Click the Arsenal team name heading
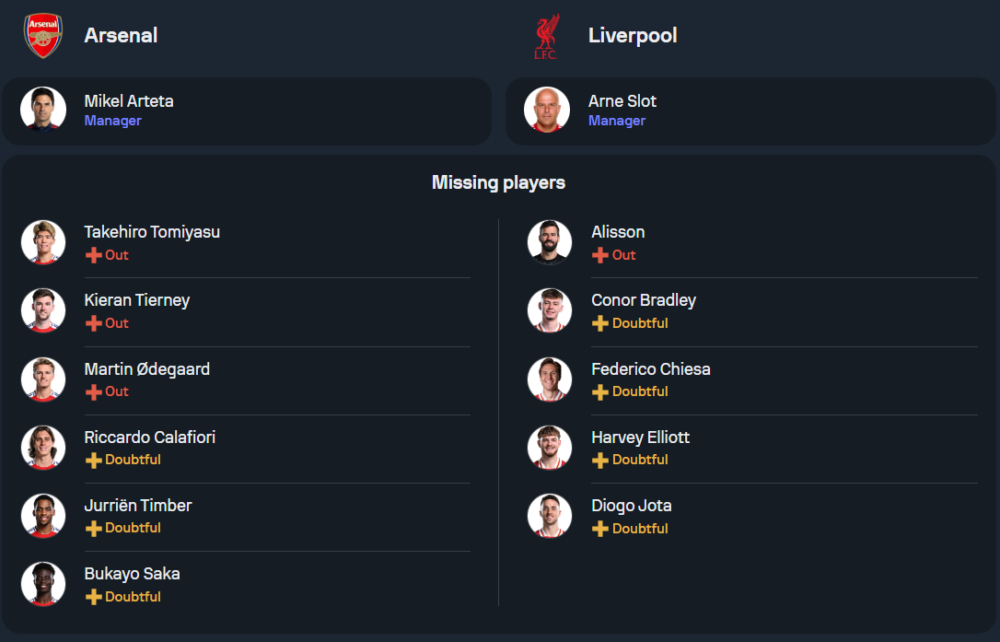 coord(121,35)
